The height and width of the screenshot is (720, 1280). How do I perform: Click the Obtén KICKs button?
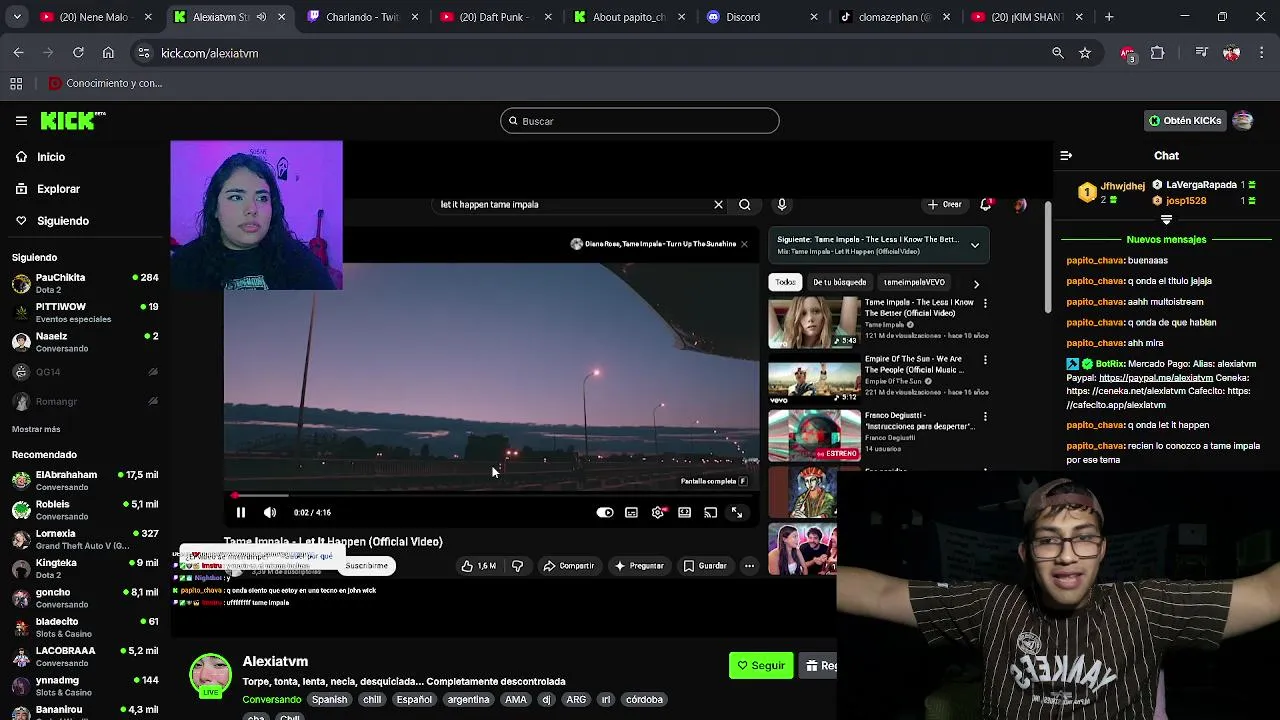click(x=1185, y=120)
